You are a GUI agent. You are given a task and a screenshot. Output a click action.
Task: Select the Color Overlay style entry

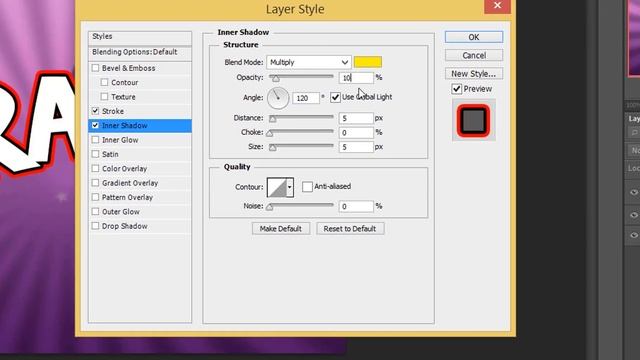point(124,169)
